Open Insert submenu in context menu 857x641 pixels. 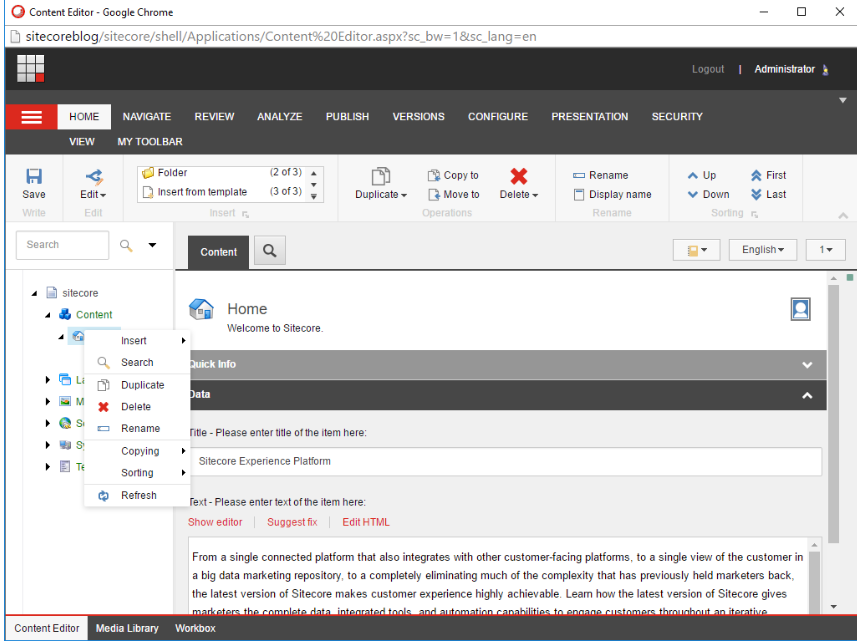[137, 340]
